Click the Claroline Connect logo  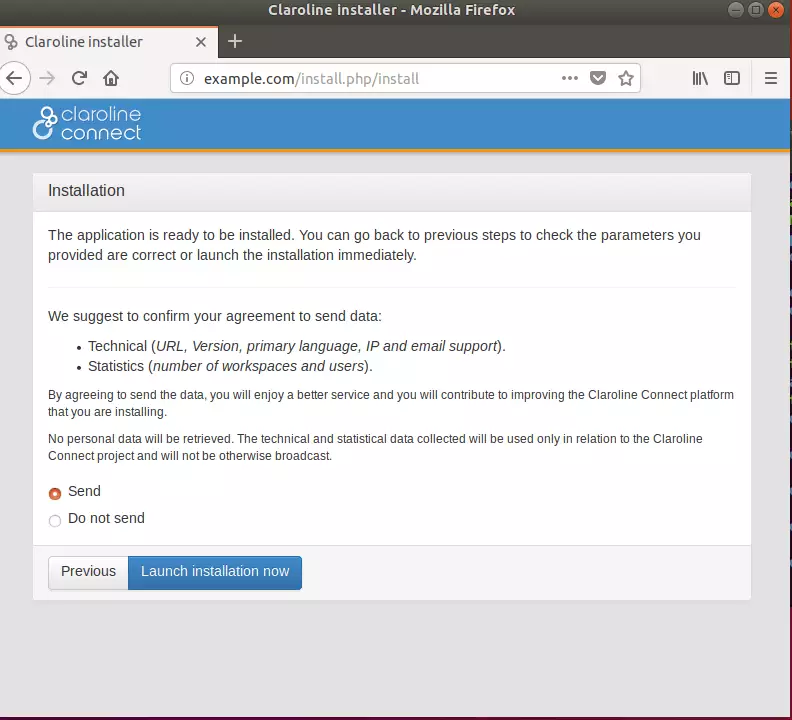87,123
